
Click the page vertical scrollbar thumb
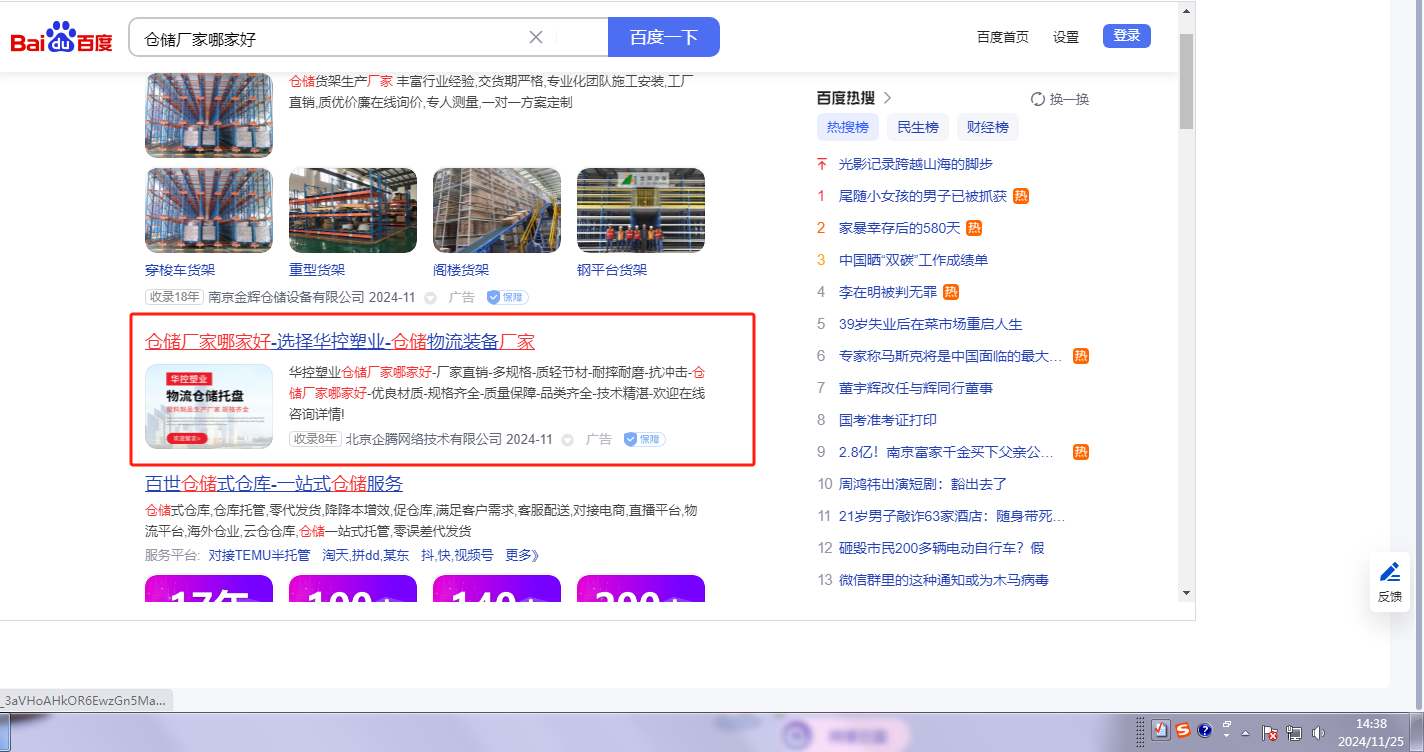(1186, 80)
